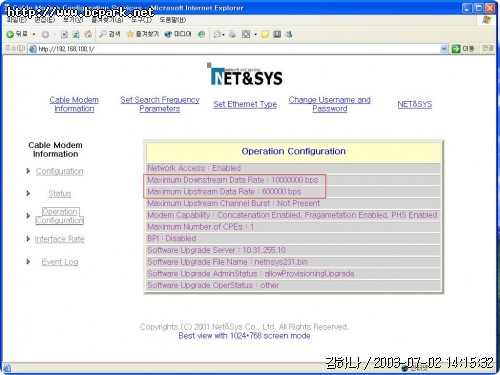The width and height of the screenshot is (500, 375).
Task: Open the Cable Modem Information link
Action: [x=74, y=104]
